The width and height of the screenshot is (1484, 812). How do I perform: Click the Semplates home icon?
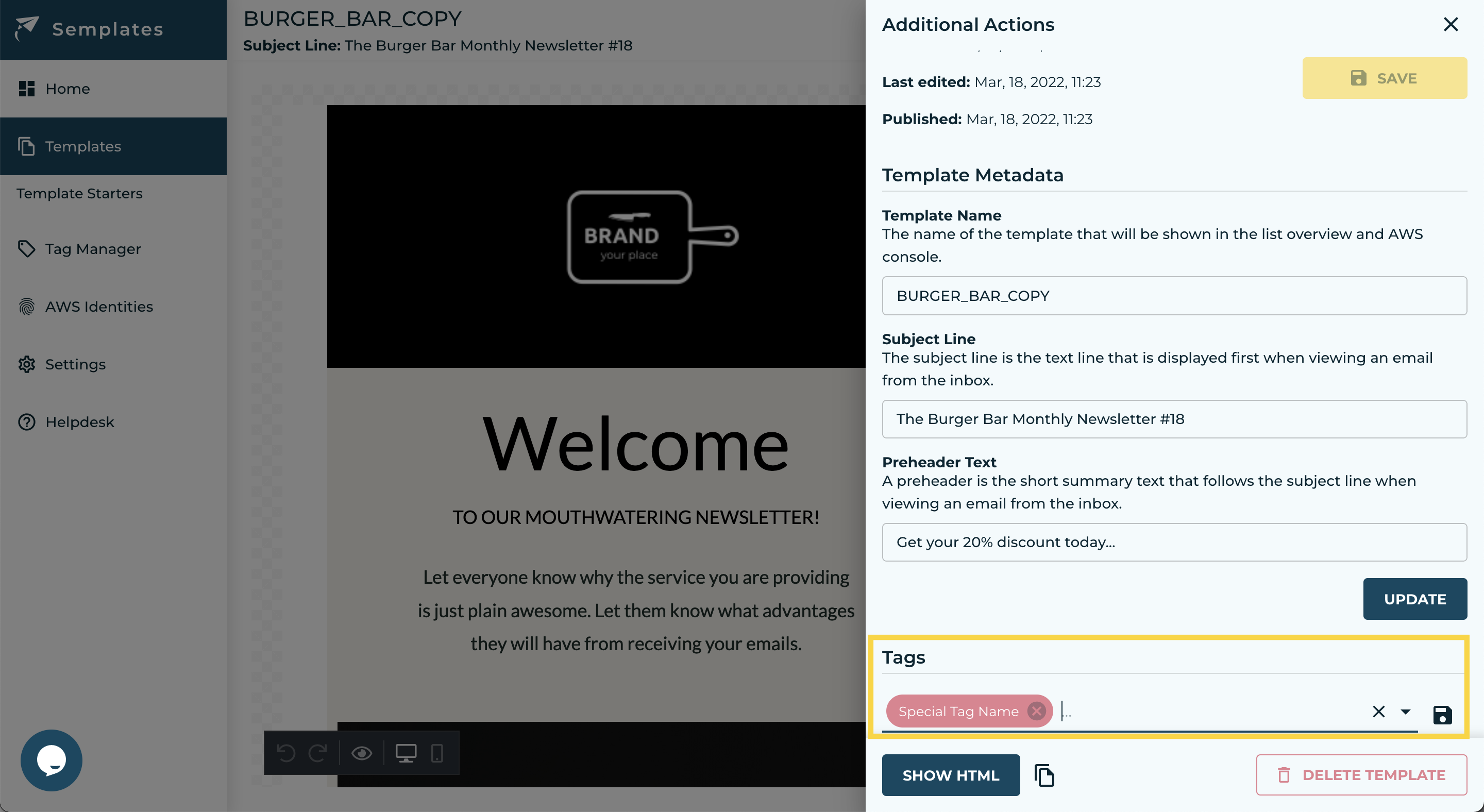(x=27, y=28)
